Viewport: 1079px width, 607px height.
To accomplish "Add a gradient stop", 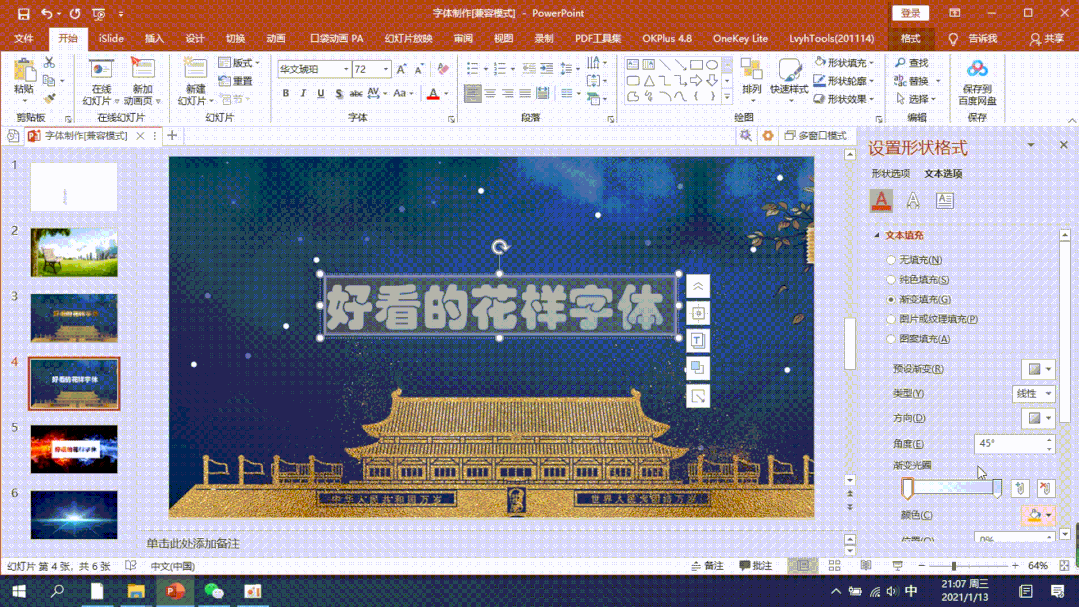I will (x=1020, y=488).
